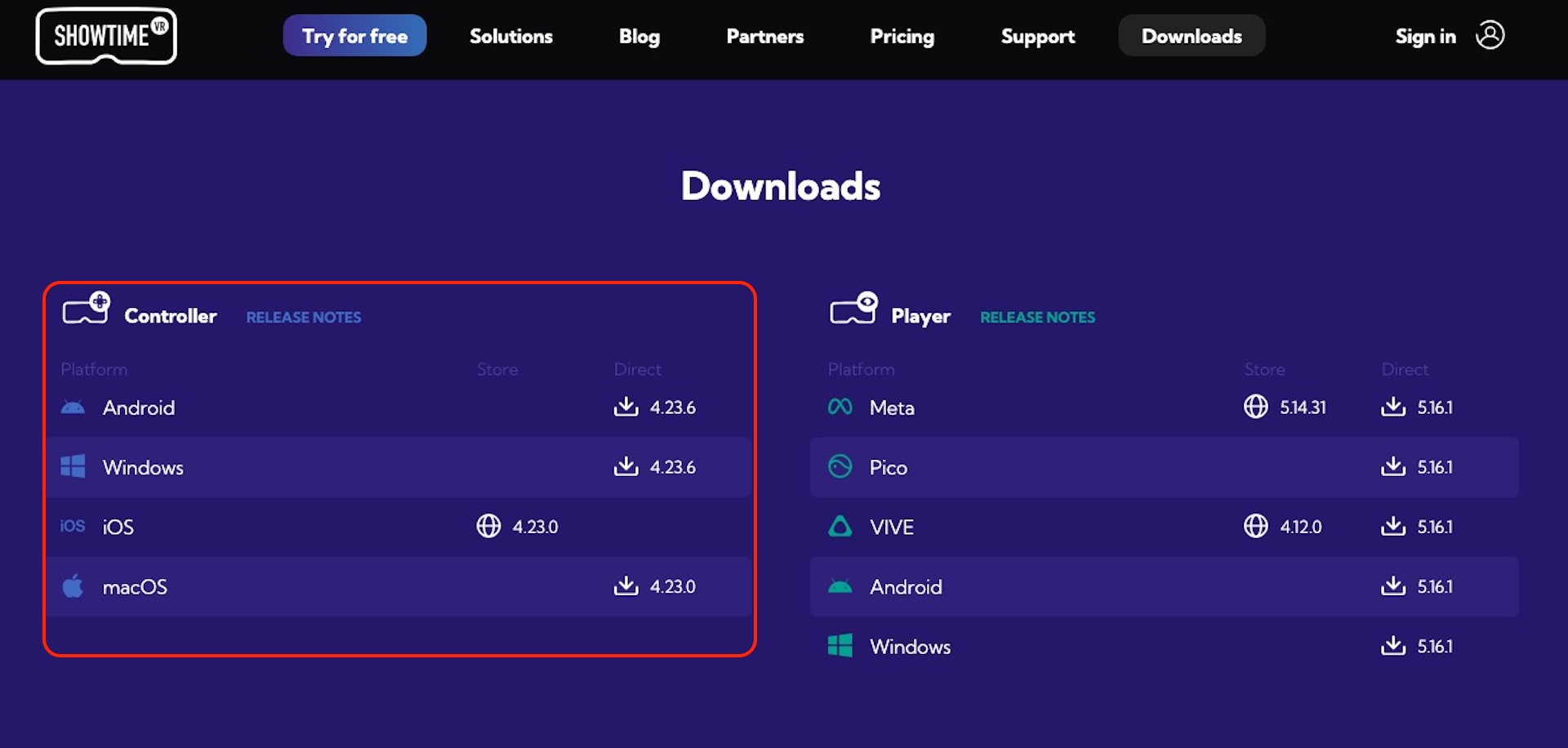Screen dimensions: 1568x748
Task: Open iOS Controller store globe icon
Action: pos(488,526)
